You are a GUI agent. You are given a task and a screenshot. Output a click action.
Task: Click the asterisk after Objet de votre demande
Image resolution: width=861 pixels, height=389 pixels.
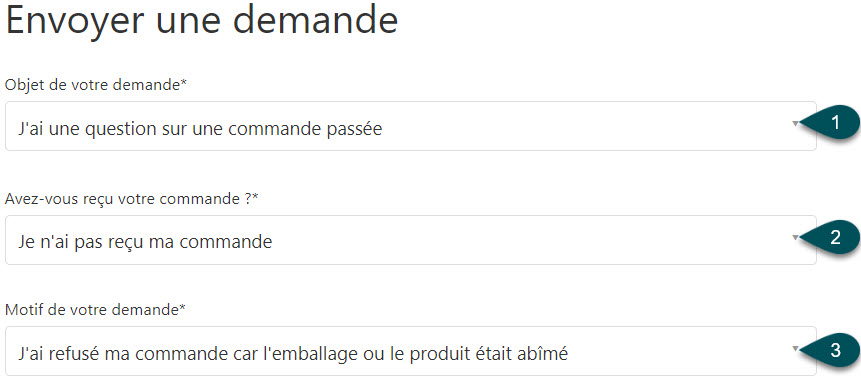pyautogui.click(x=184, y=83)
